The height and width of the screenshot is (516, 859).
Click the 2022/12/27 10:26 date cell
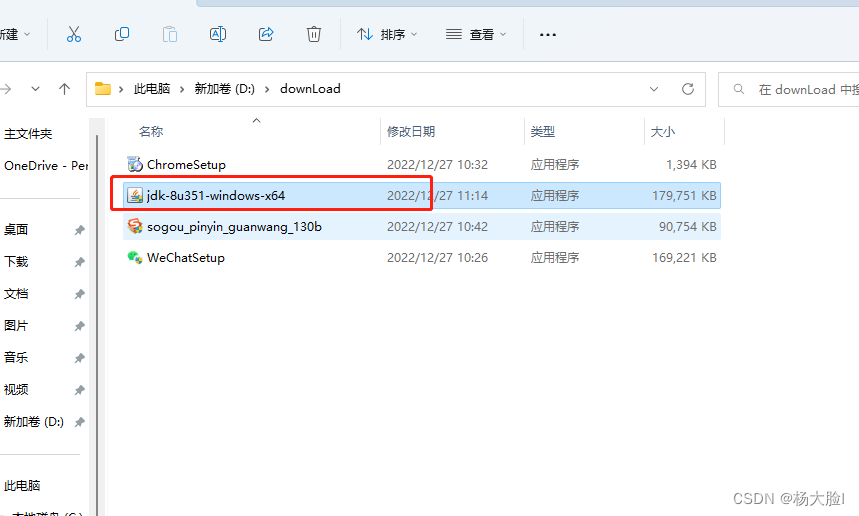437,257
